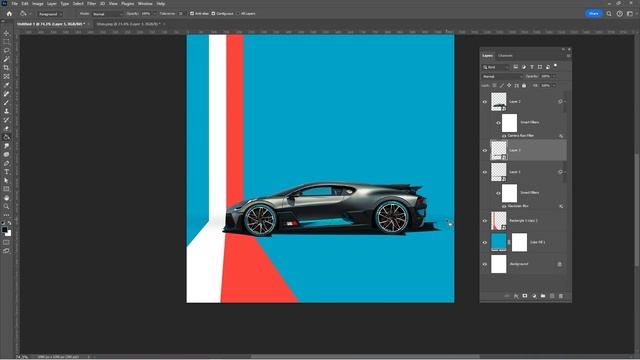Image resolution: width=640 pixels, height=360 pixels.
Task: Open the layer Kind filter dropdown
Action: (496, 67)
